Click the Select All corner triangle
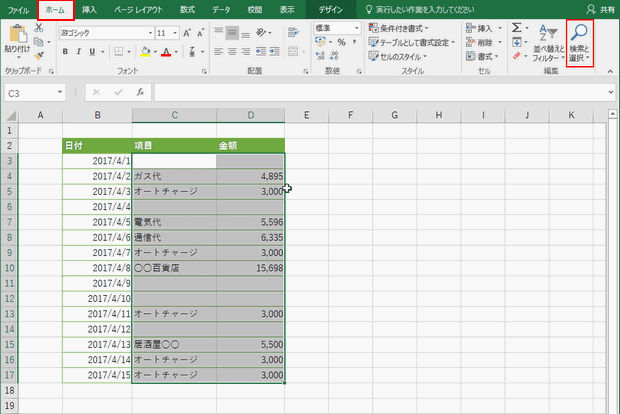 (11, 115)
